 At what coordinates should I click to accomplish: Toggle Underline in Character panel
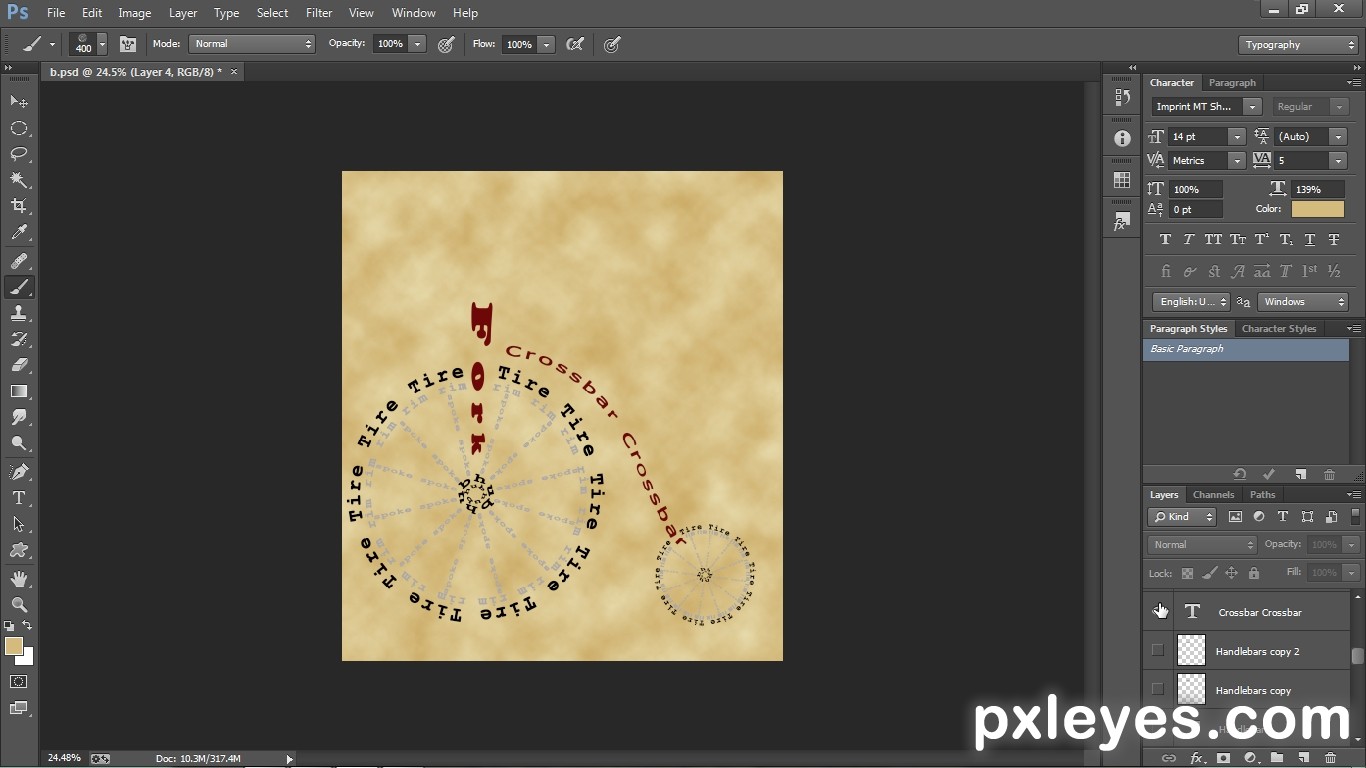point(1310,240)
